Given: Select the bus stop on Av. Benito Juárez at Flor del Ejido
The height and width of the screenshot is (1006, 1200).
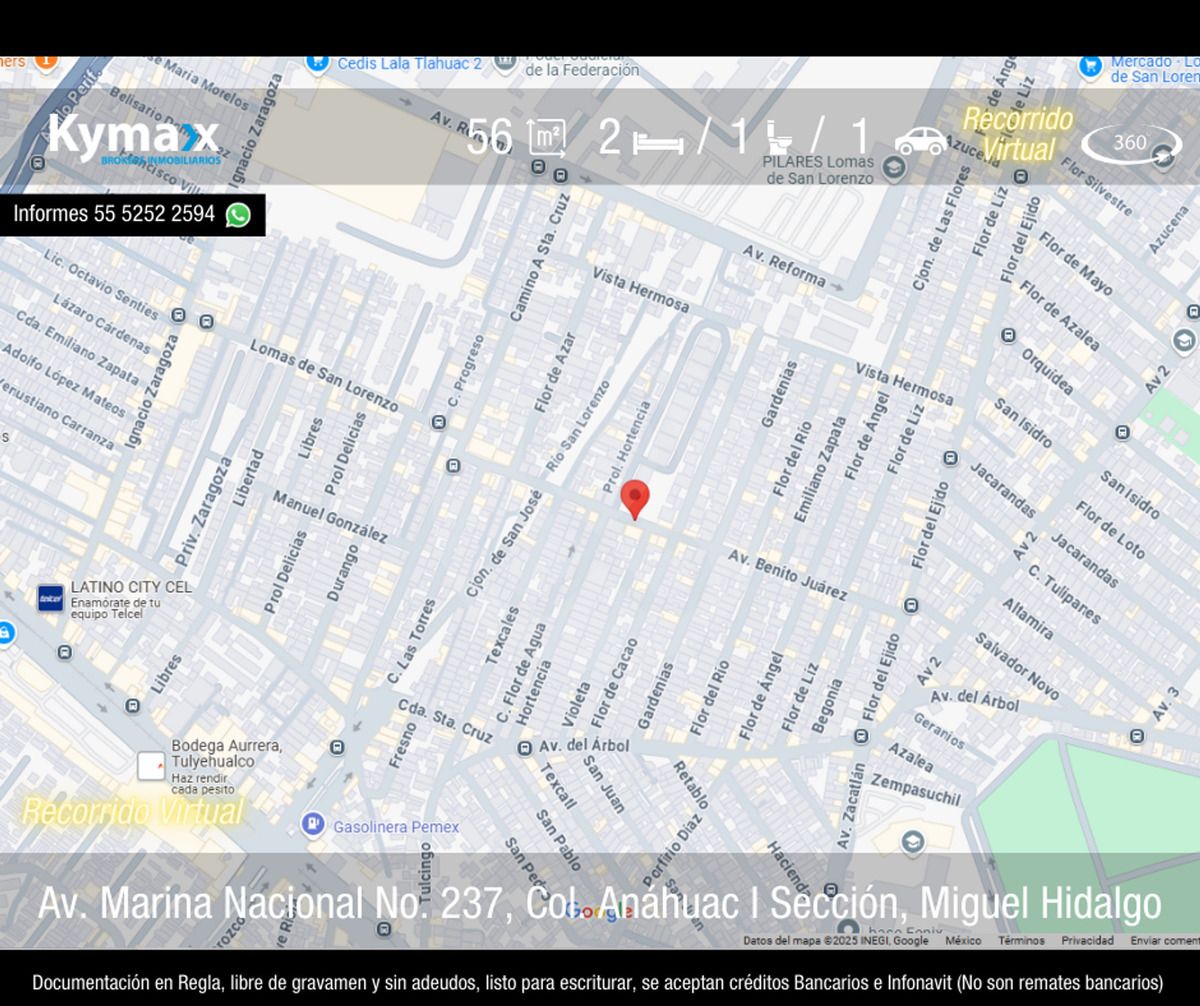Looking at the screenshot, I should point(911,606).
